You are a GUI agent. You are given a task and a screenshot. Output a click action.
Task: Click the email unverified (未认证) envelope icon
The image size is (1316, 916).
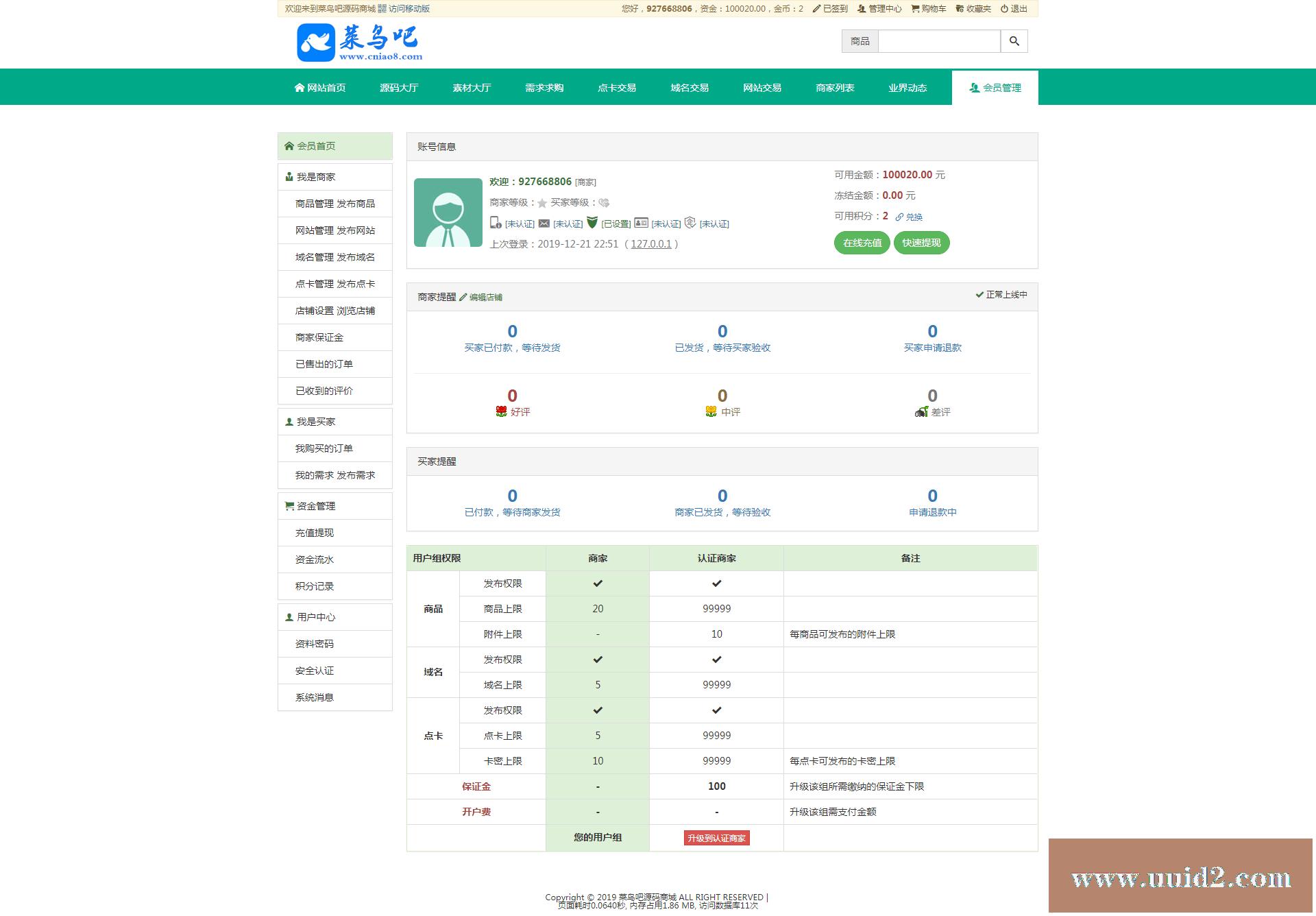(544, 224)
